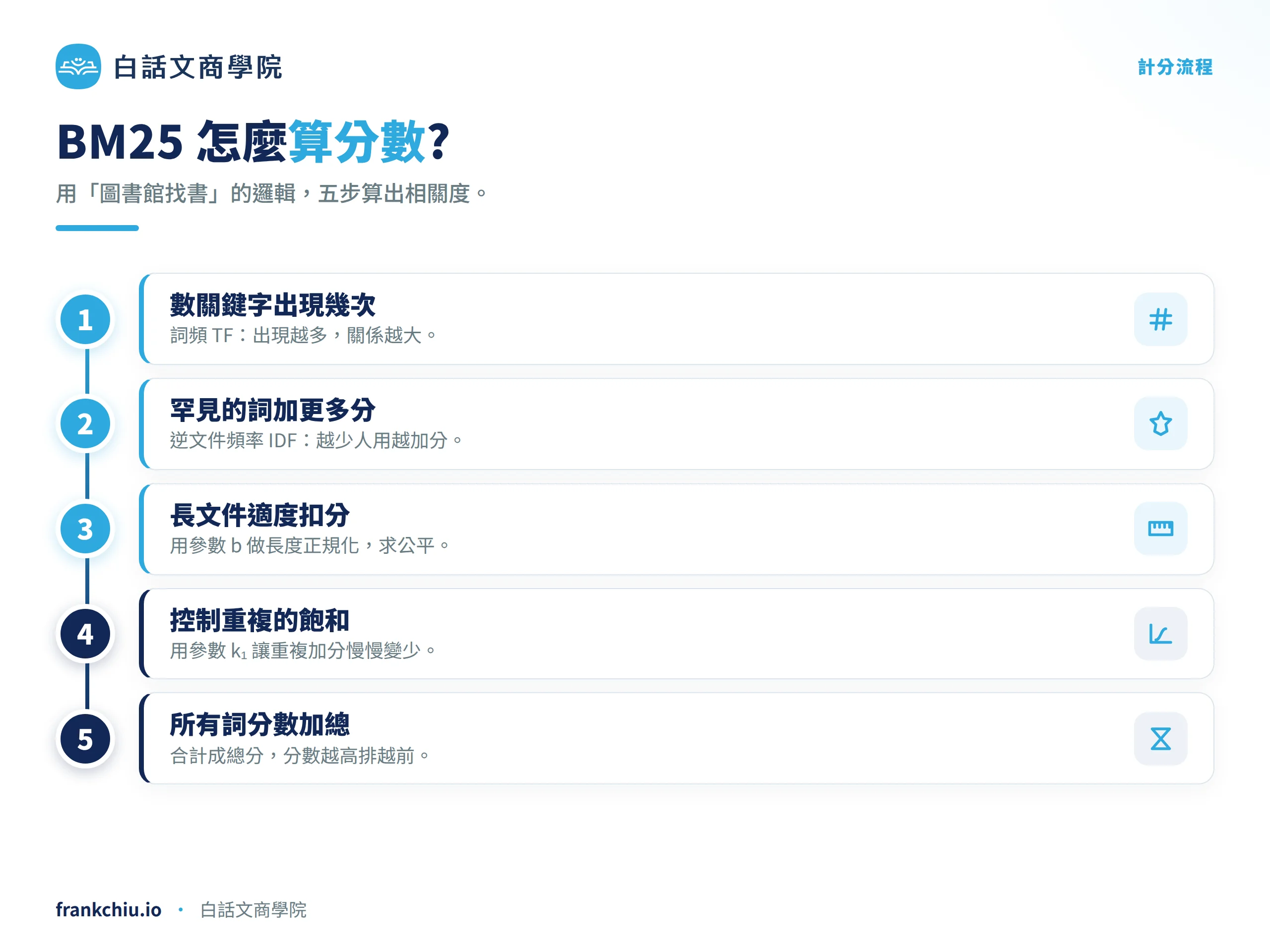The image size is (1270, 952).
Task: Click the ruler icon on the length normalization card
Action: point(1160,529)
